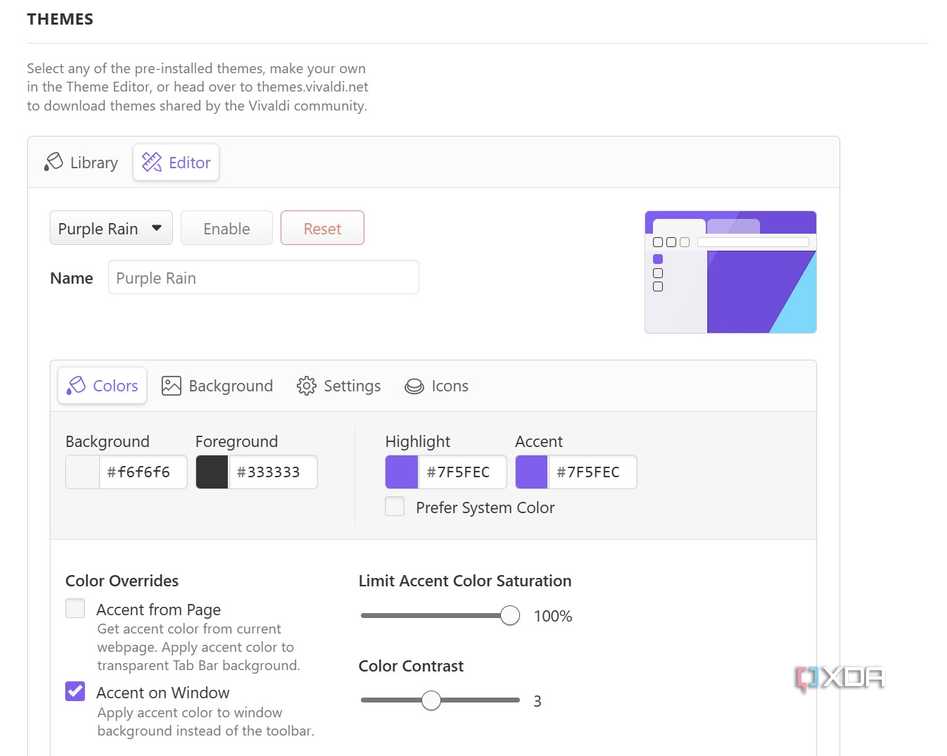Open the Accent color swatch
947x756 pixels.
[531, 472]
